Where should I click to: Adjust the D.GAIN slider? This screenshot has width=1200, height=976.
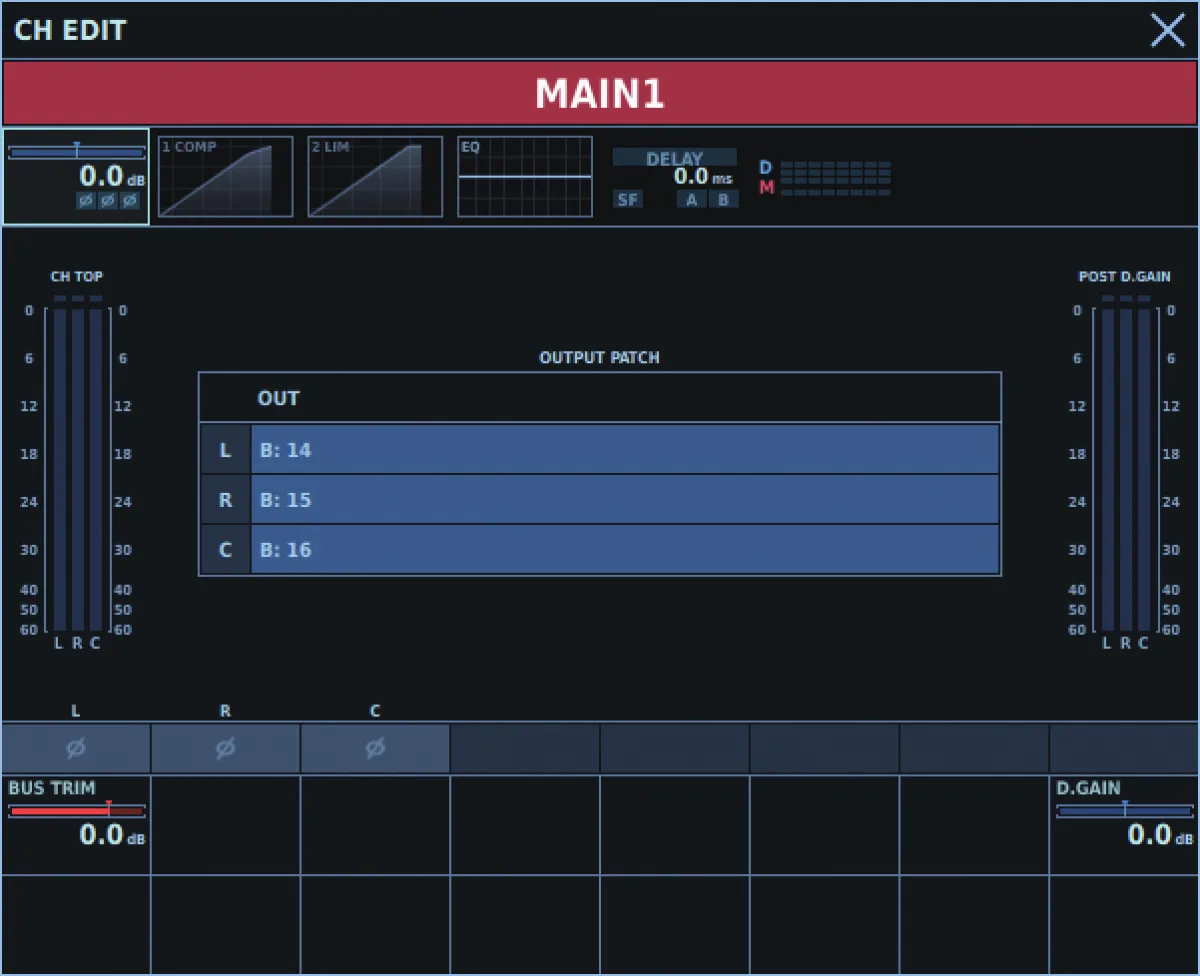coord(1125,810)
